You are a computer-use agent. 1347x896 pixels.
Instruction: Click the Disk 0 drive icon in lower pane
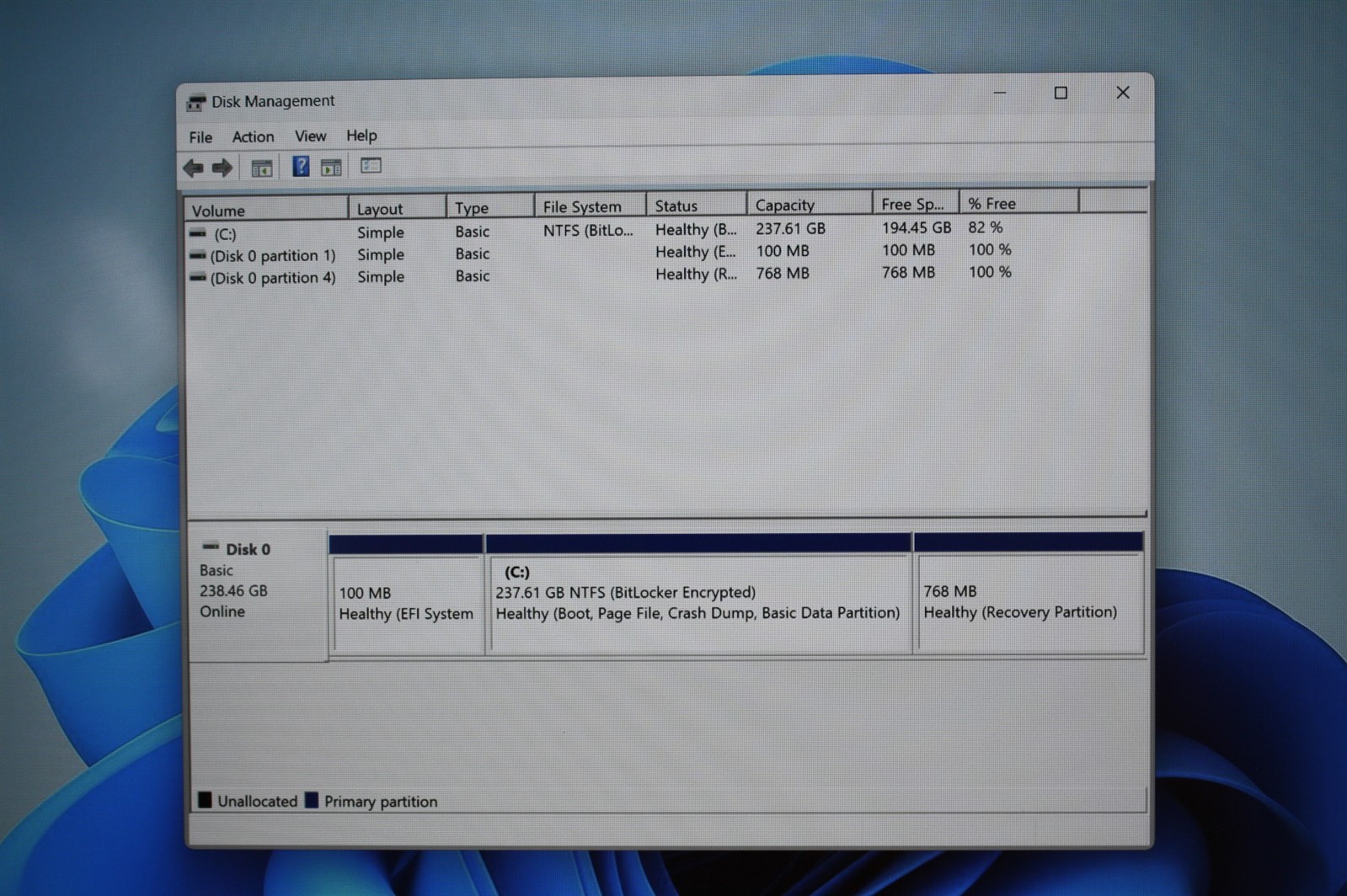(211, 547)
